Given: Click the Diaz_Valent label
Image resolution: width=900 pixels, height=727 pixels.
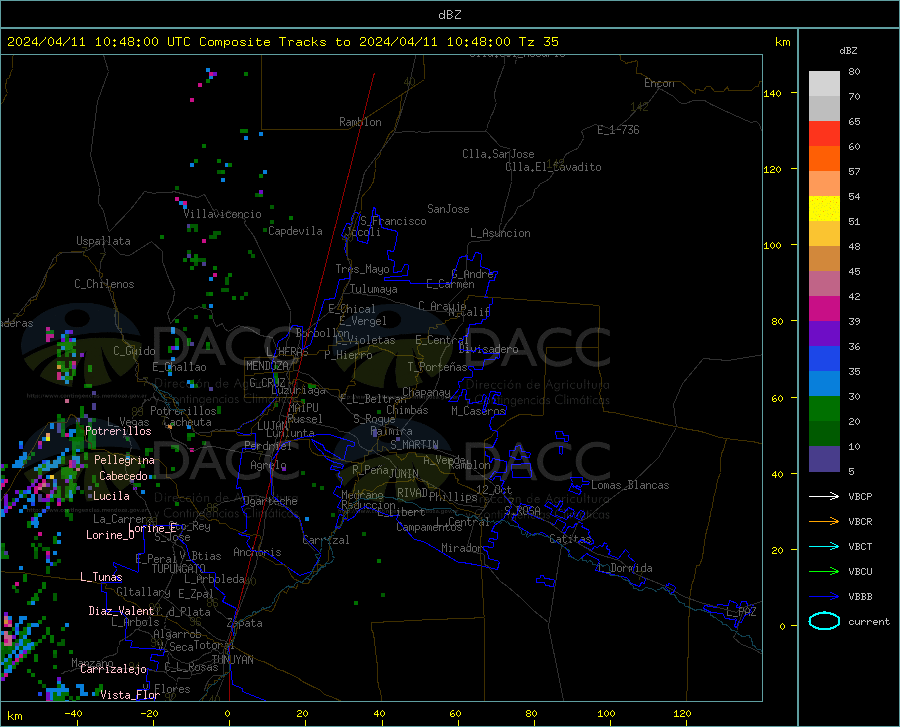Looking at the screenshot, I should [121, 611].
